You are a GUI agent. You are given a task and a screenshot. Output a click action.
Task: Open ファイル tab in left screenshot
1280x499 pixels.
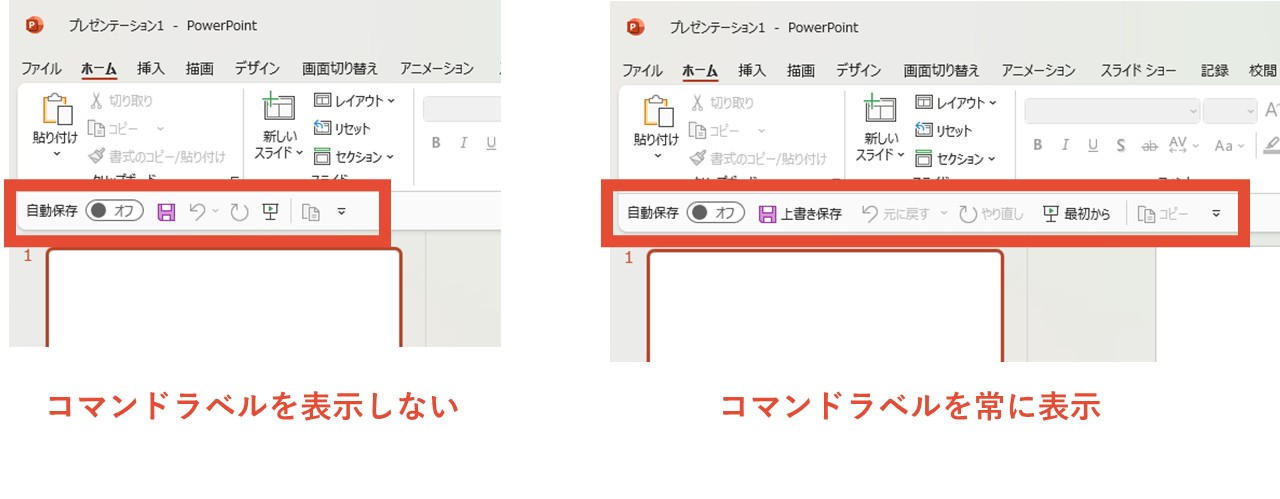(41, 69)
